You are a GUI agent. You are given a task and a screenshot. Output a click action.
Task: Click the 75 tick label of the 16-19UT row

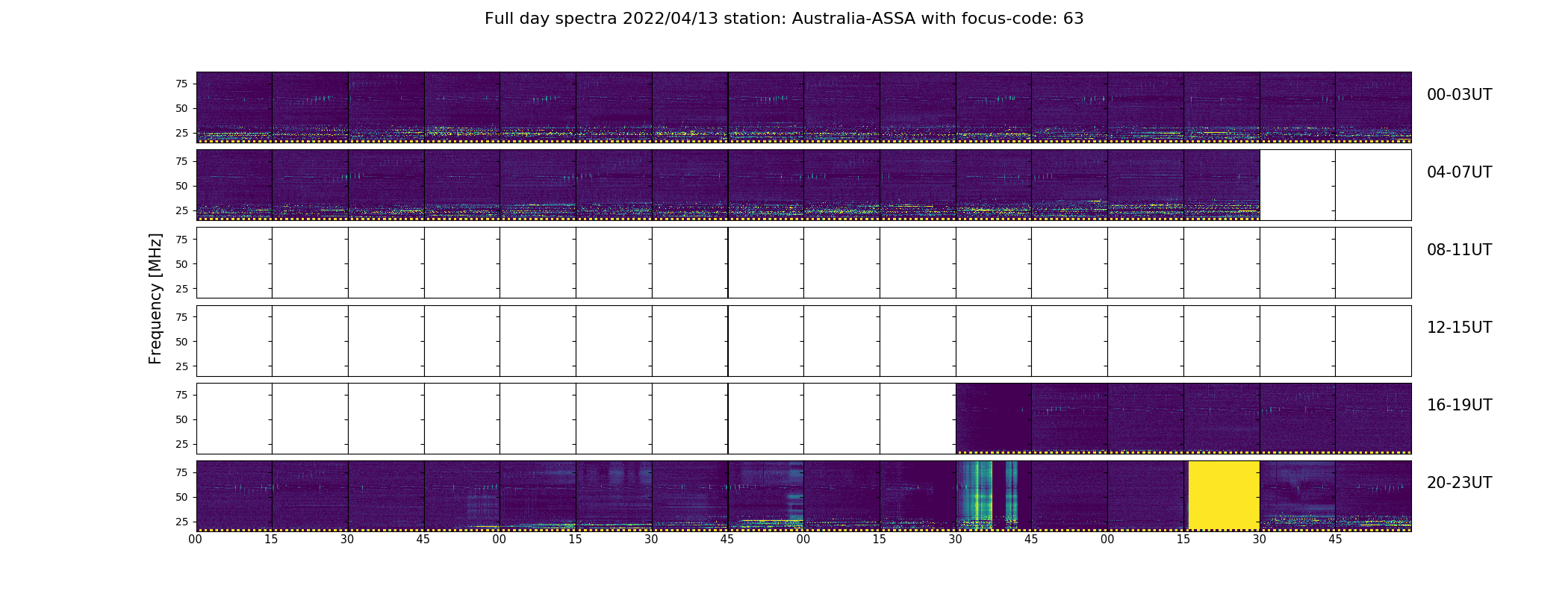181,396
